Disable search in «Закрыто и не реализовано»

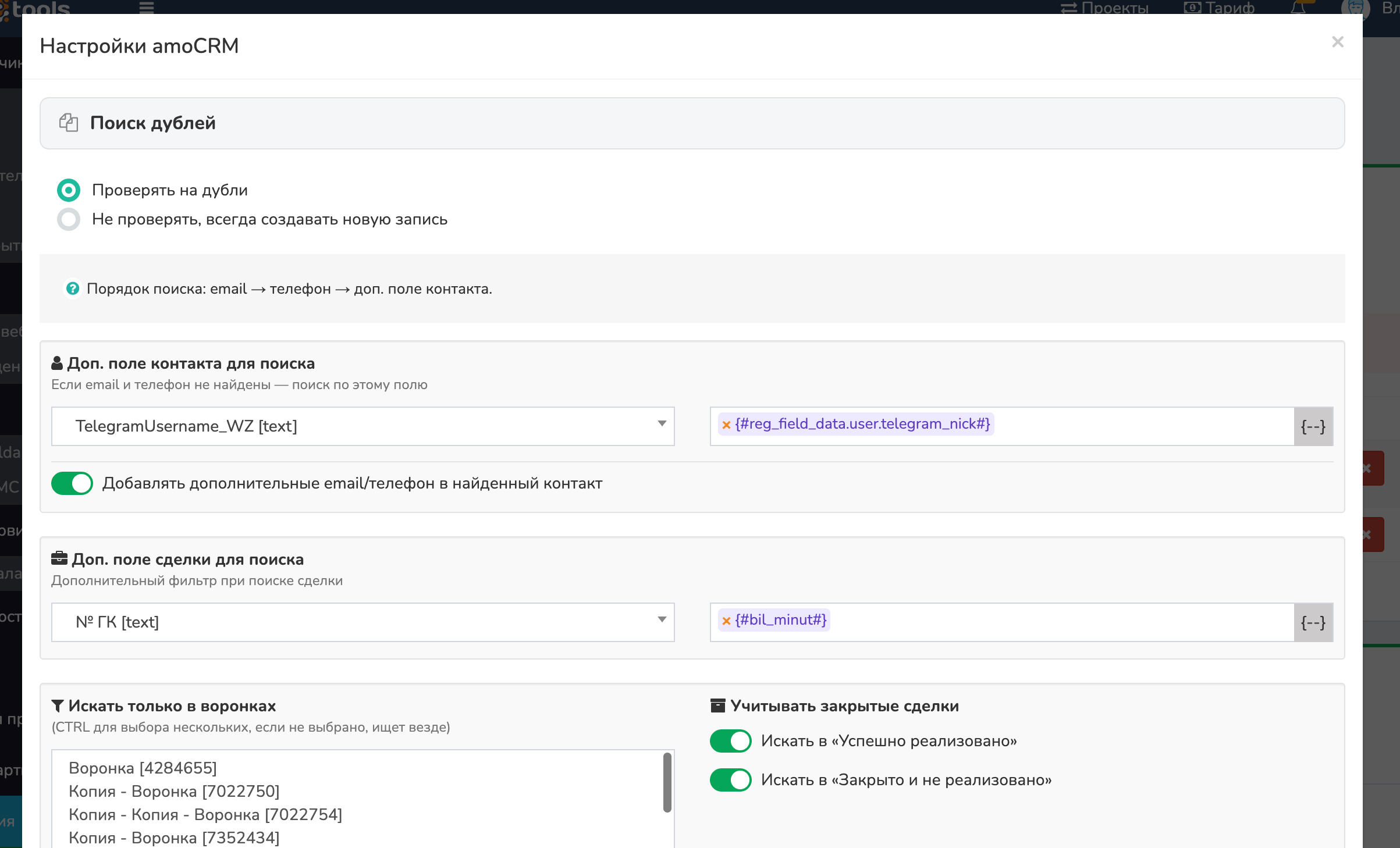[730, 780]
